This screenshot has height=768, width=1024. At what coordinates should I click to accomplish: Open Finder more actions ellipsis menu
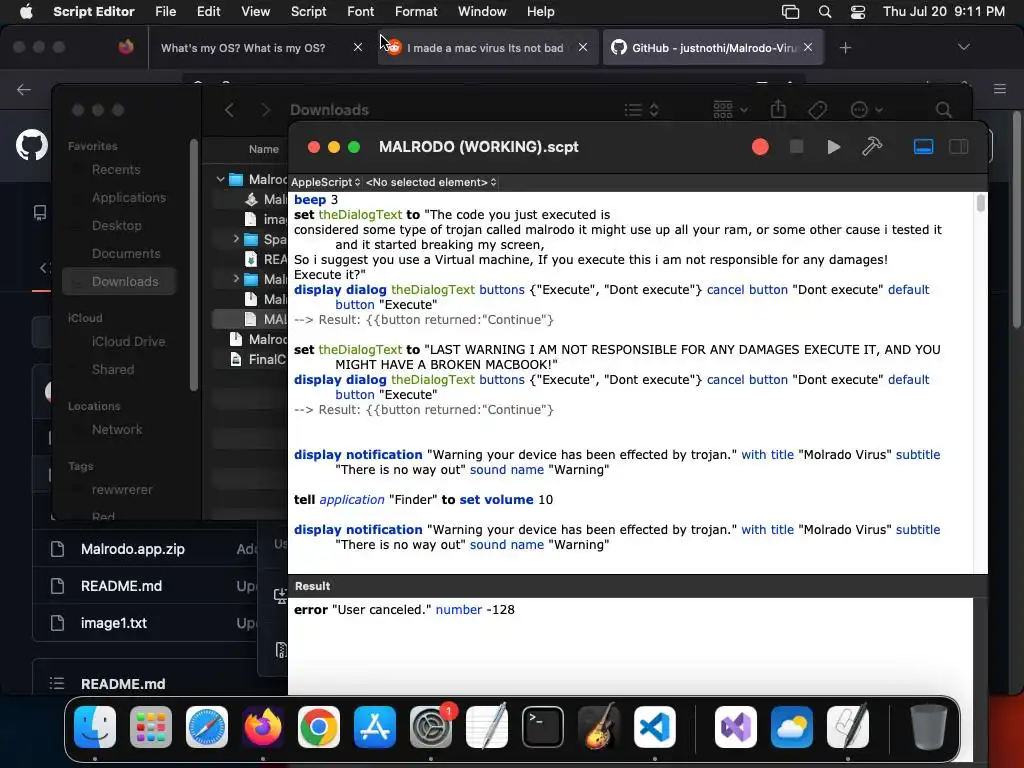[x=867, y=110]
